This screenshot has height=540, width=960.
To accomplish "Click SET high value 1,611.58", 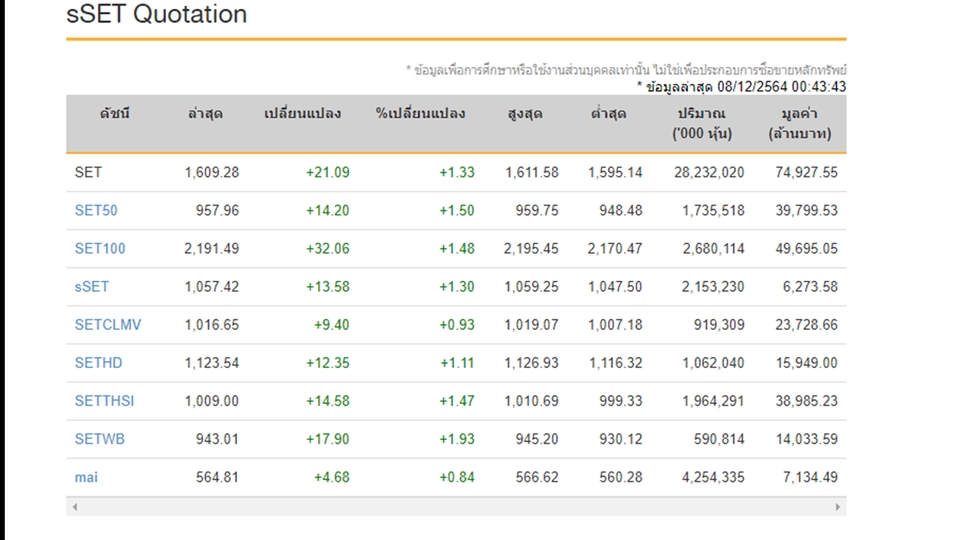I will point(531,173).
